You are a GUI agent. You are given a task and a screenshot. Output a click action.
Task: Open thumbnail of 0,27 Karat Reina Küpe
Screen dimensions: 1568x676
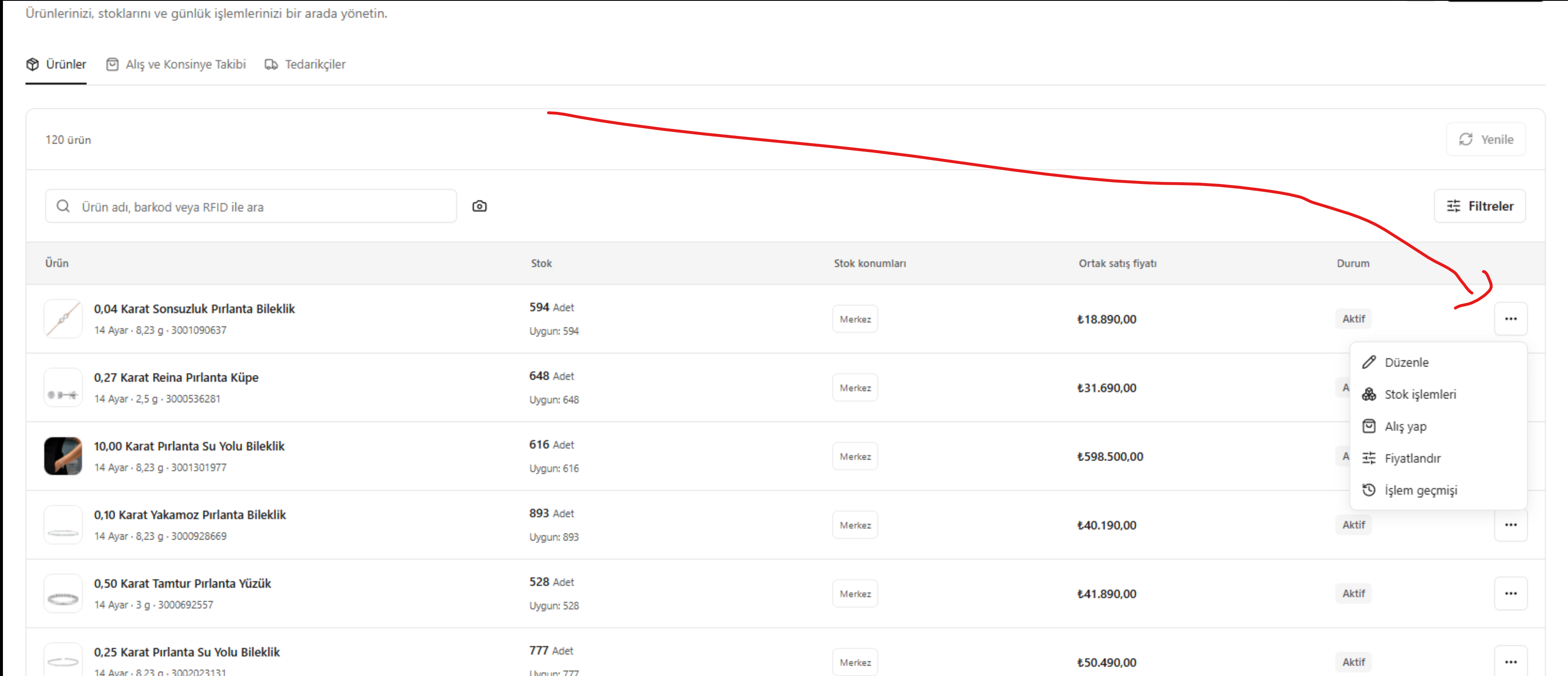point(63,387)
